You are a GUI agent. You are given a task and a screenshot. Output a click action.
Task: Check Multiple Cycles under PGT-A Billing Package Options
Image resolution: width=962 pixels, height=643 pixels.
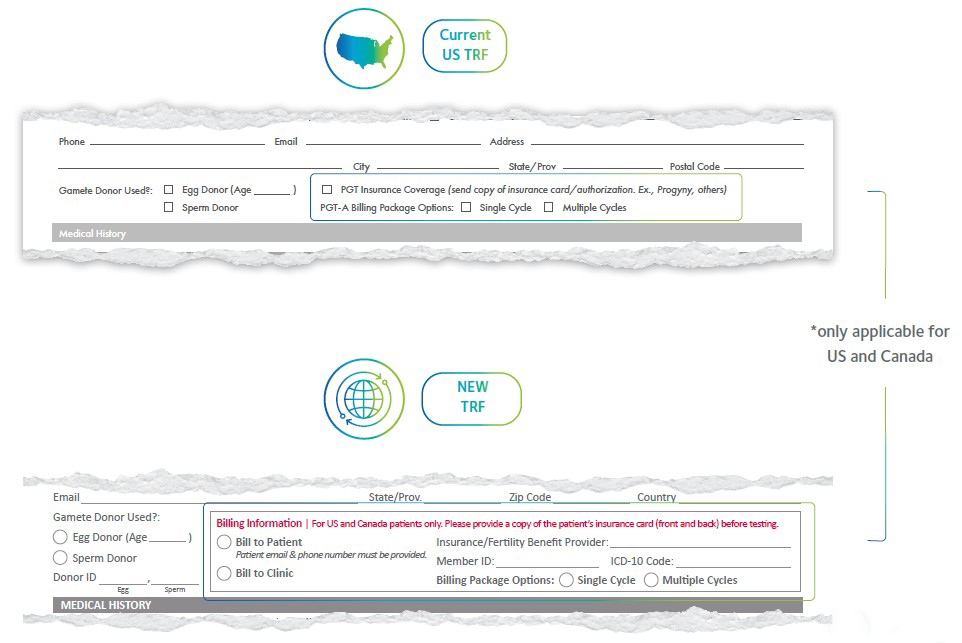coord(547,208)
